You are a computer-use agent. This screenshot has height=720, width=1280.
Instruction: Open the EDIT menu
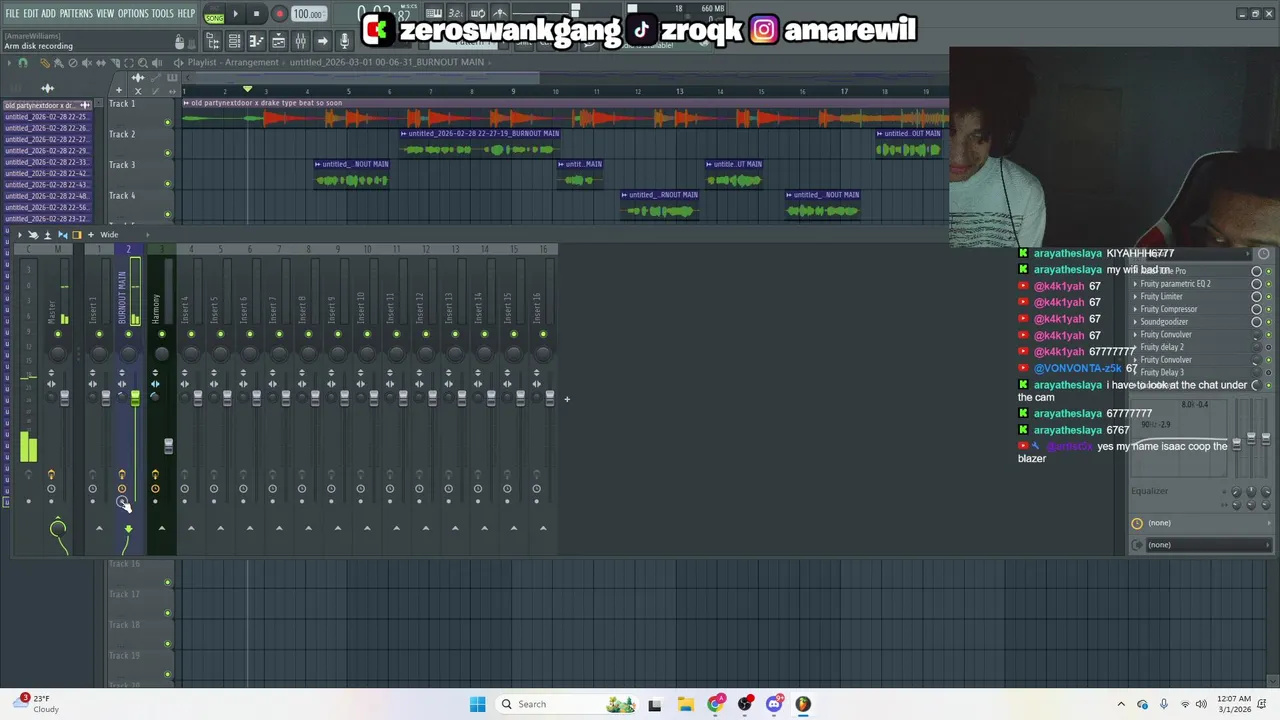(31, 14)
